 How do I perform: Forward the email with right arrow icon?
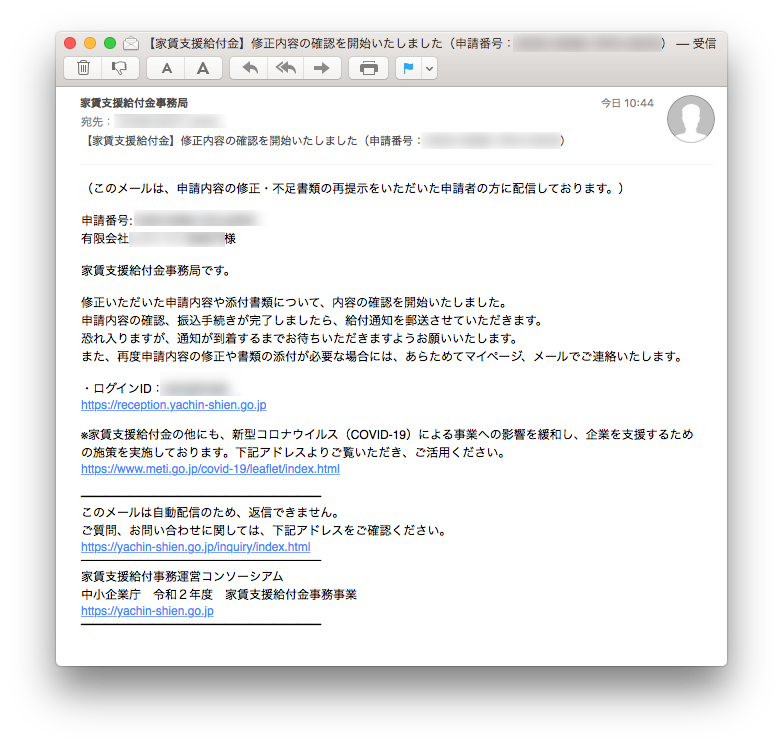point(322,68)
